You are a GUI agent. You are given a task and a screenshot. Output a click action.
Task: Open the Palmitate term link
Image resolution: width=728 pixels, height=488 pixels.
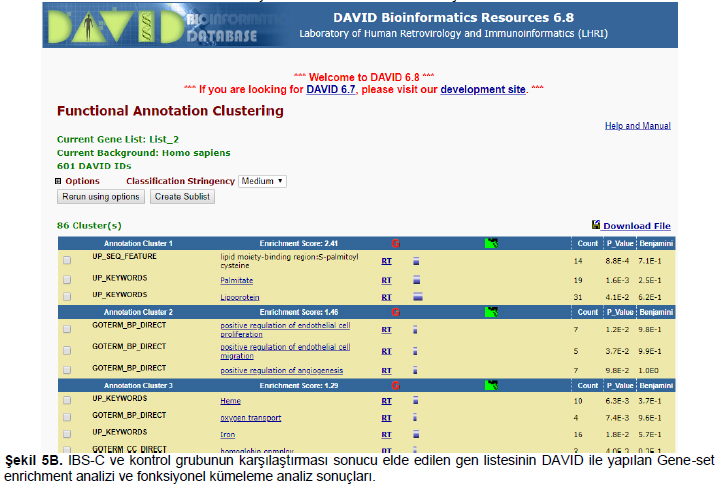(x=237, y=280)
